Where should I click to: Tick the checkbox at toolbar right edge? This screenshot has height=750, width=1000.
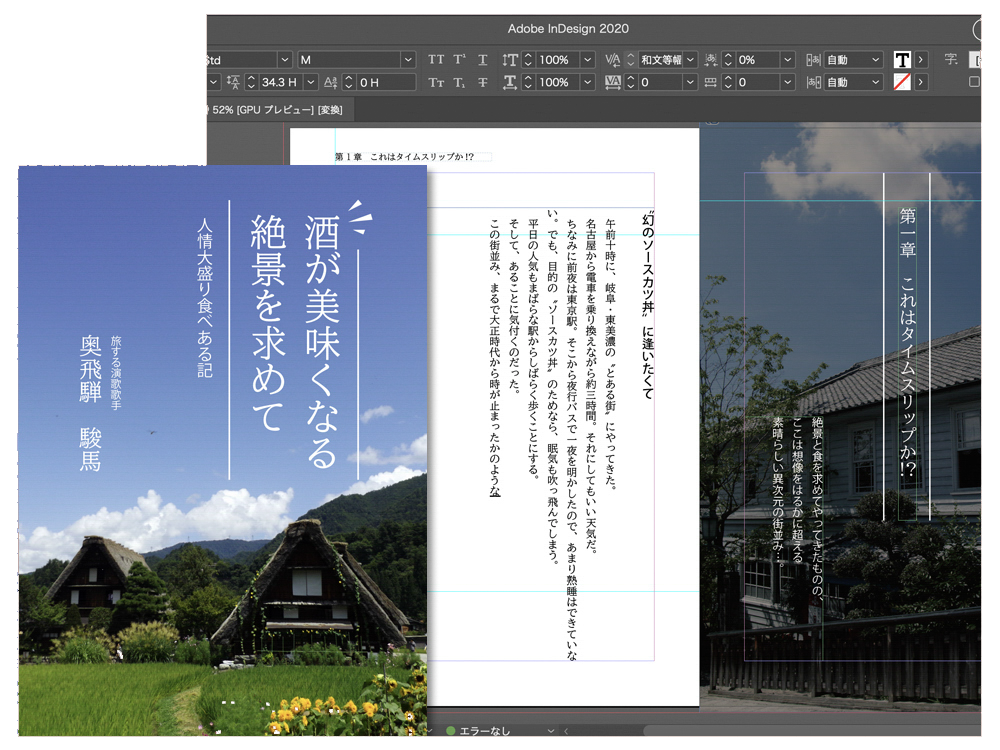click(975, 82)
